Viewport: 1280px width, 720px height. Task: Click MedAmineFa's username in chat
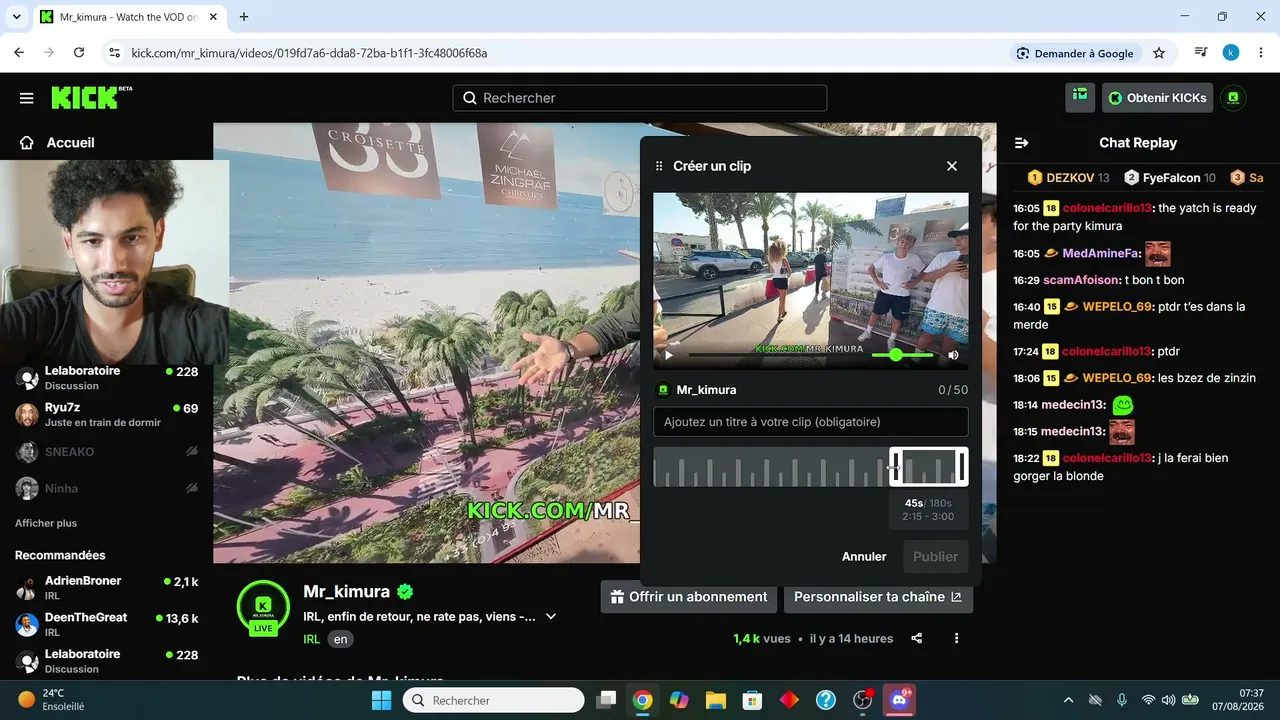1099,254
